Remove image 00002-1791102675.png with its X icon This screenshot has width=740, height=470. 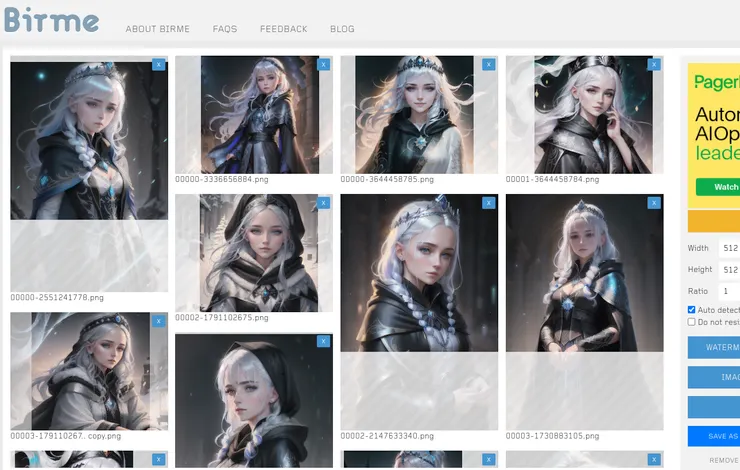[x=323, y=203]
